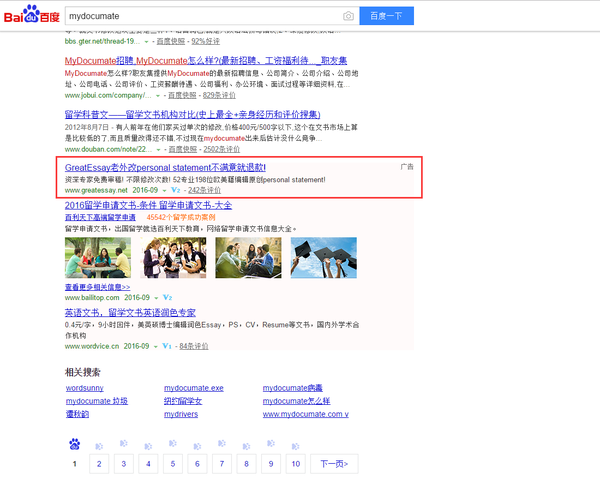This screenshot has height=491, width=600.
Task: Go to results page 9
Action: [x=271, y=464]
